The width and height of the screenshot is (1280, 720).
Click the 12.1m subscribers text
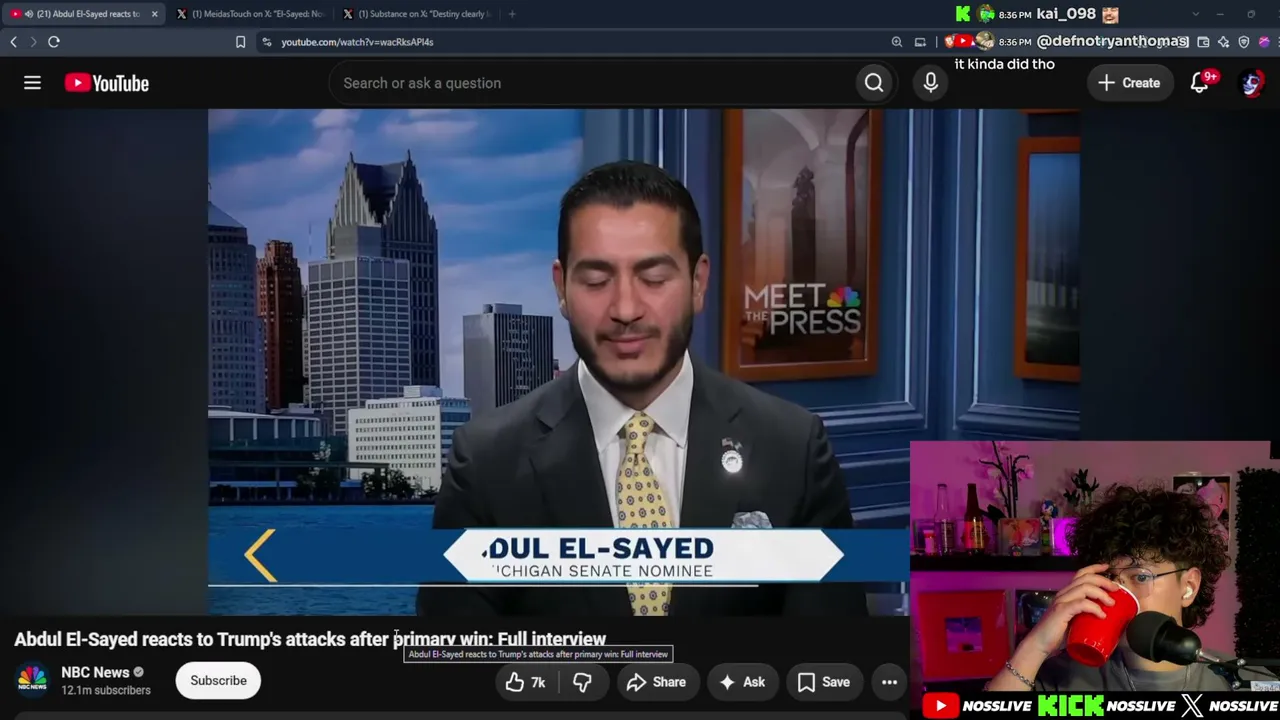click(106, 690)
